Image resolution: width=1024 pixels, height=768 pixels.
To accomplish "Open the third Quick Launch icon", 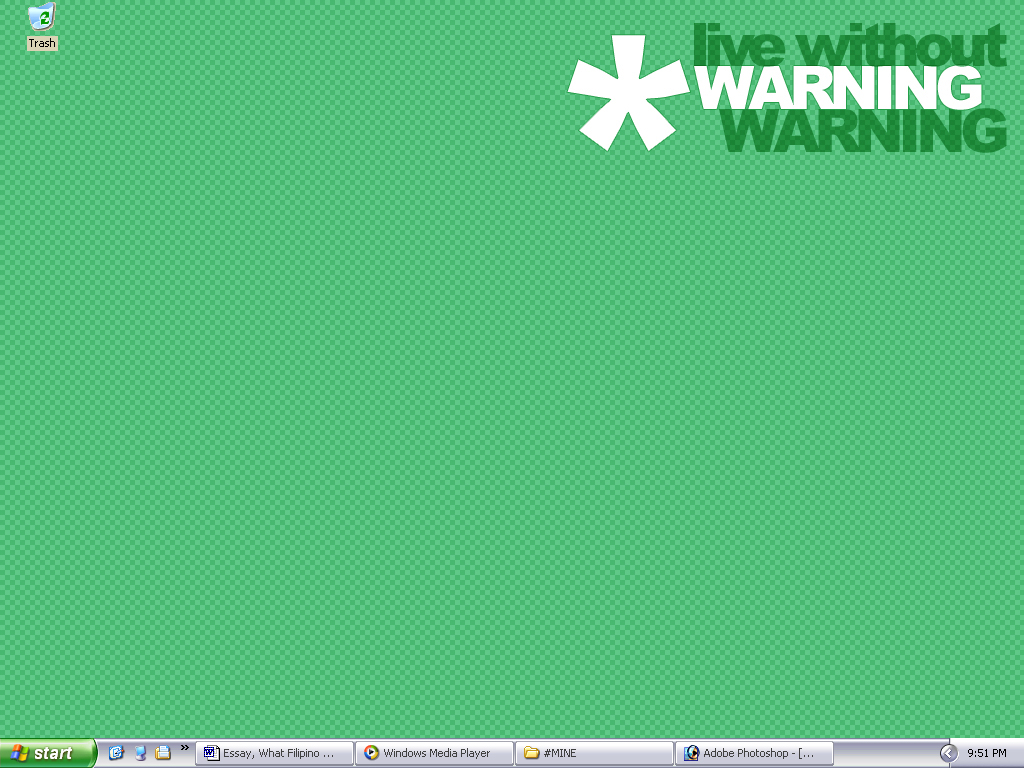I will 163,753.
